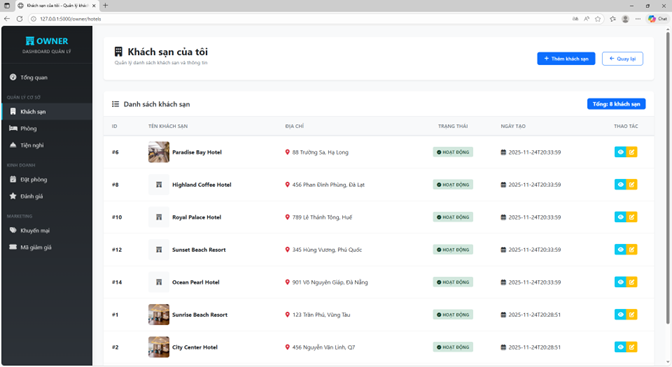Viewport: 672px width, 367px height.
Task: Open browser profile icon
Action: point(625,19)
